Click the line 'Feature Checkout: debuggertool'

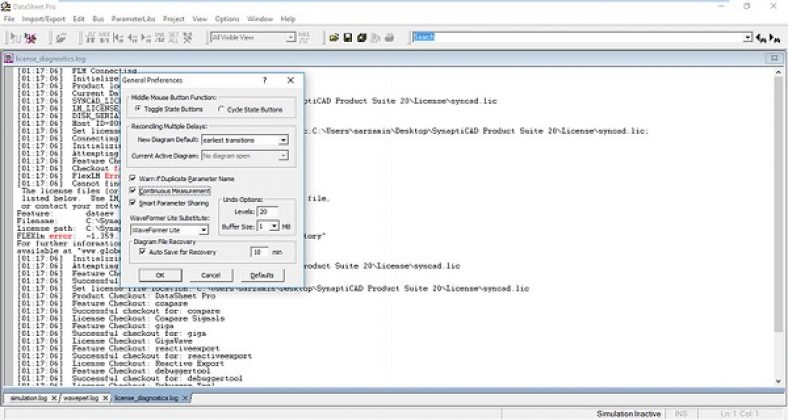(141, 371)
